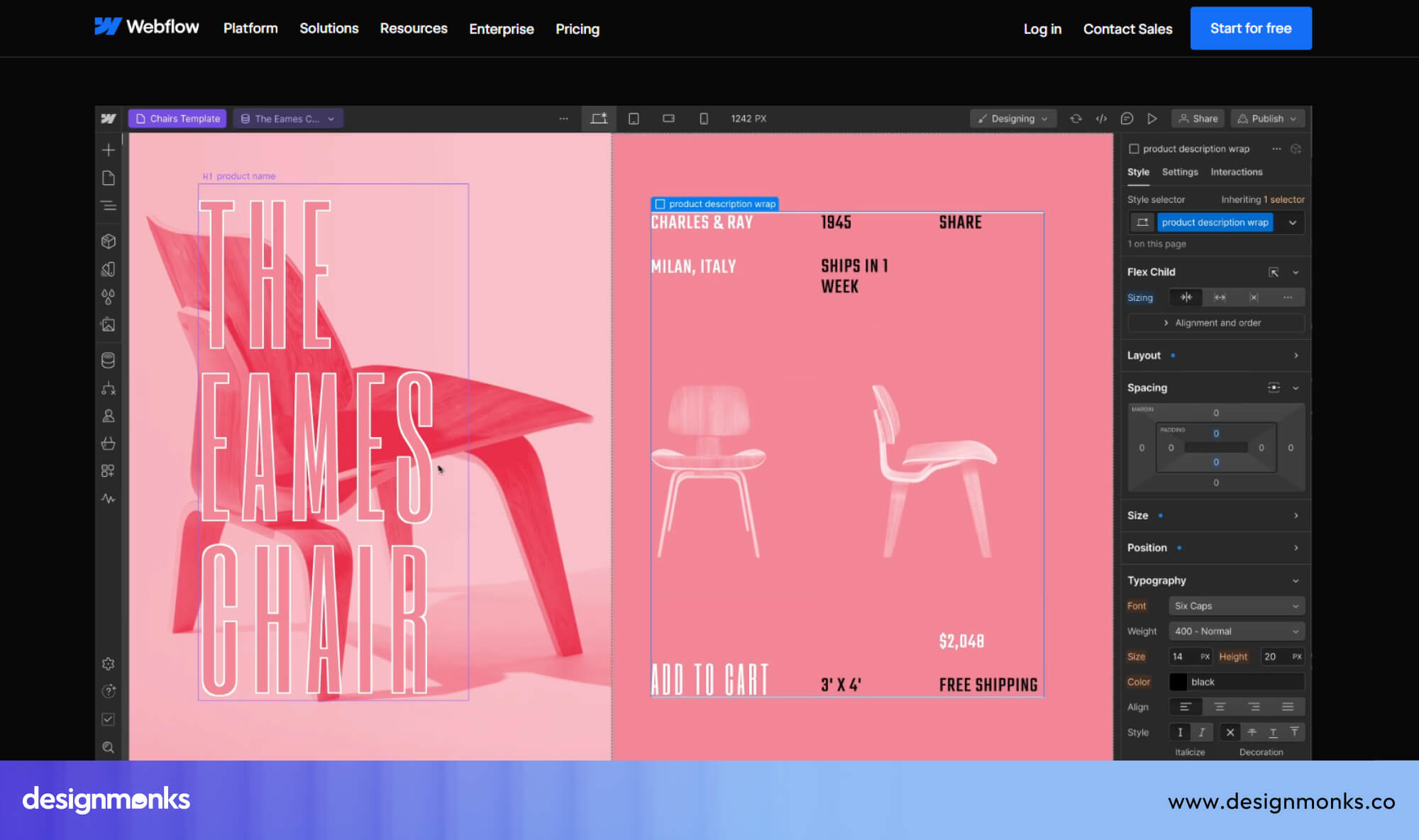Open the comments bubble icon in toolbar
Viewport: 1419px width, 840px height.
(1127, 118)
